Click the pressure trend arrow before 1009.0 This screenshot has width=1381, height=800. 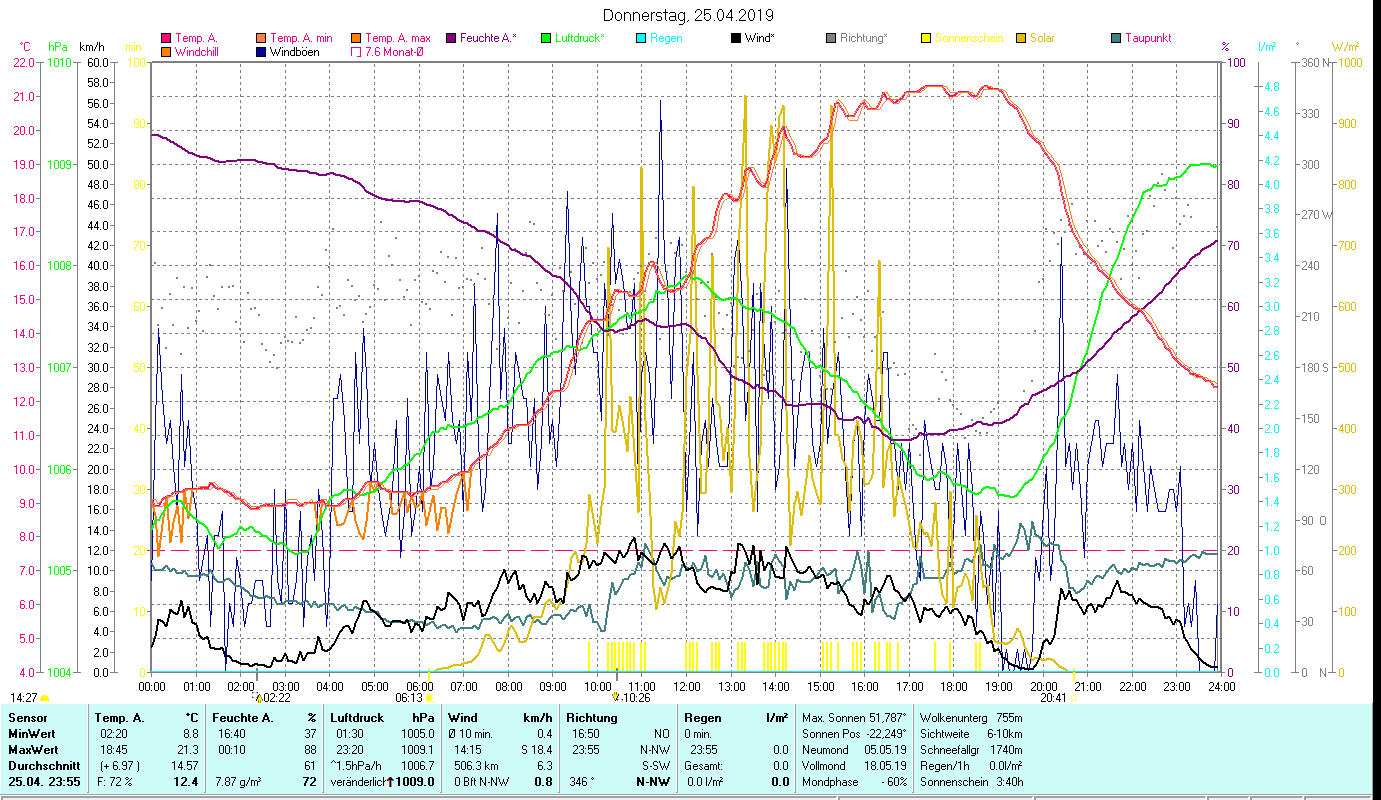[390, 782]
